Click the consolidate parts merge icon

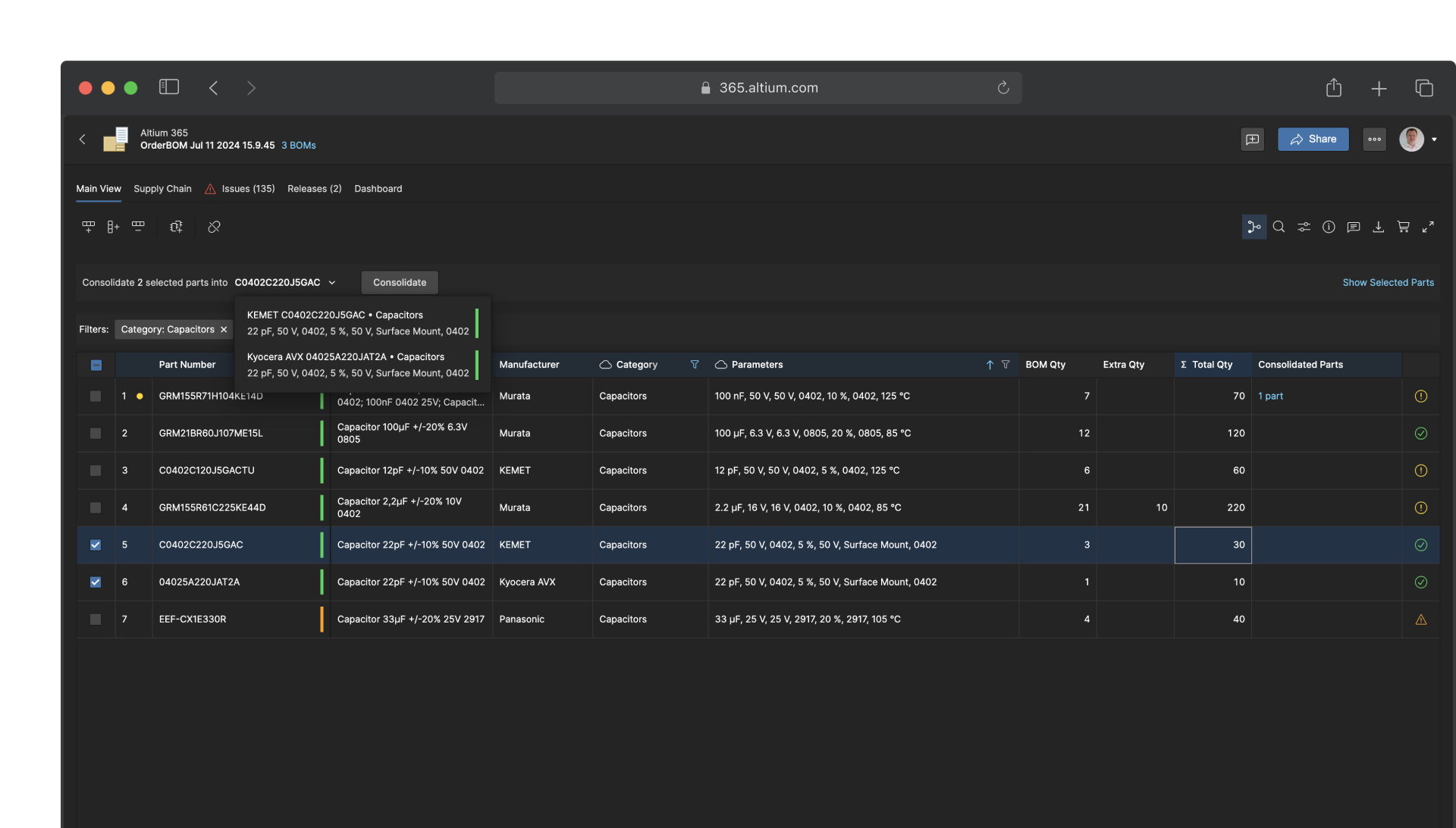1254,227
